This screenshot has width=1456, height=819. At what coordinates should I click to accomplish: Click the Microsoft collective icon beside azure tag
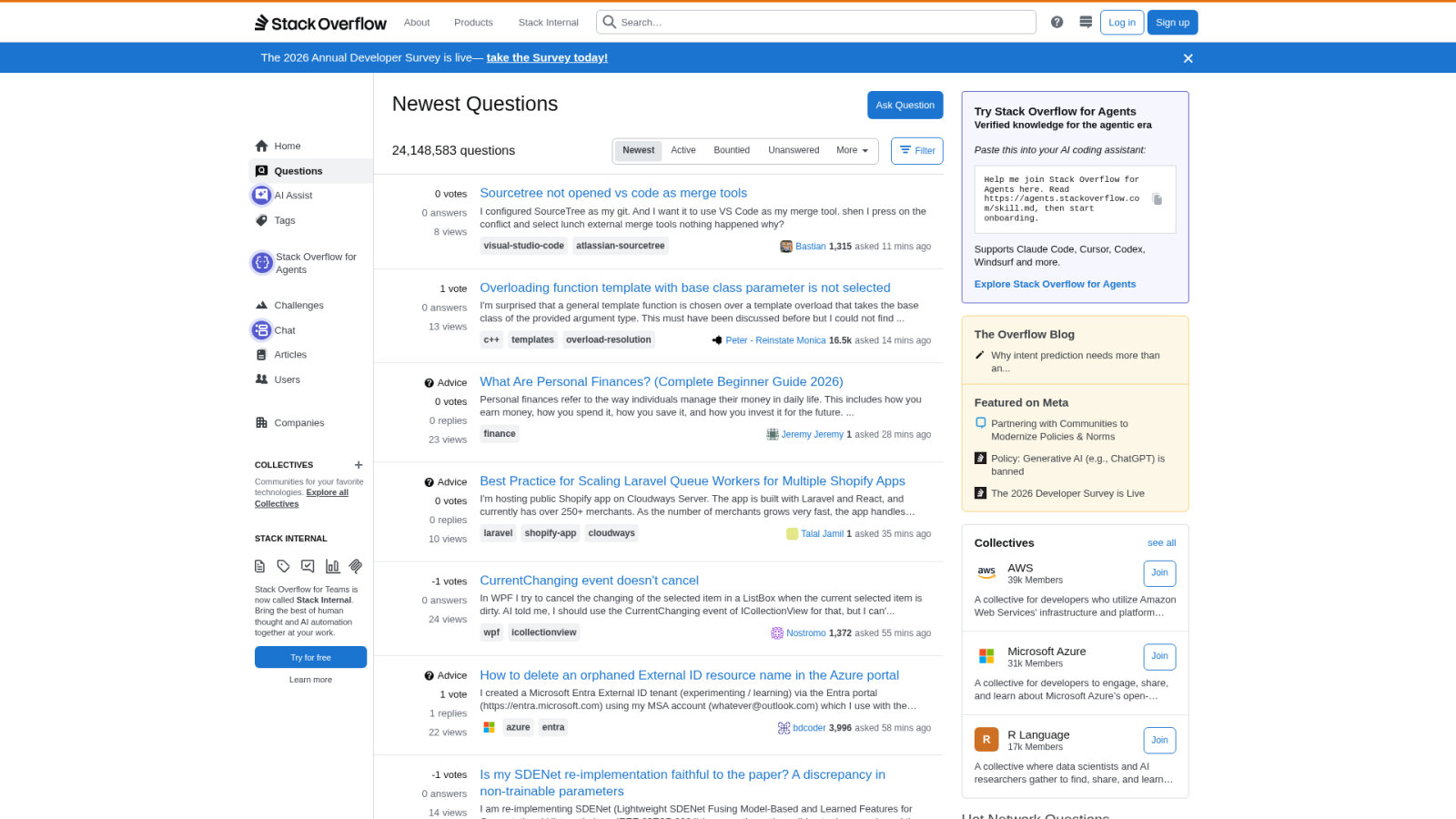coord(489,727)
